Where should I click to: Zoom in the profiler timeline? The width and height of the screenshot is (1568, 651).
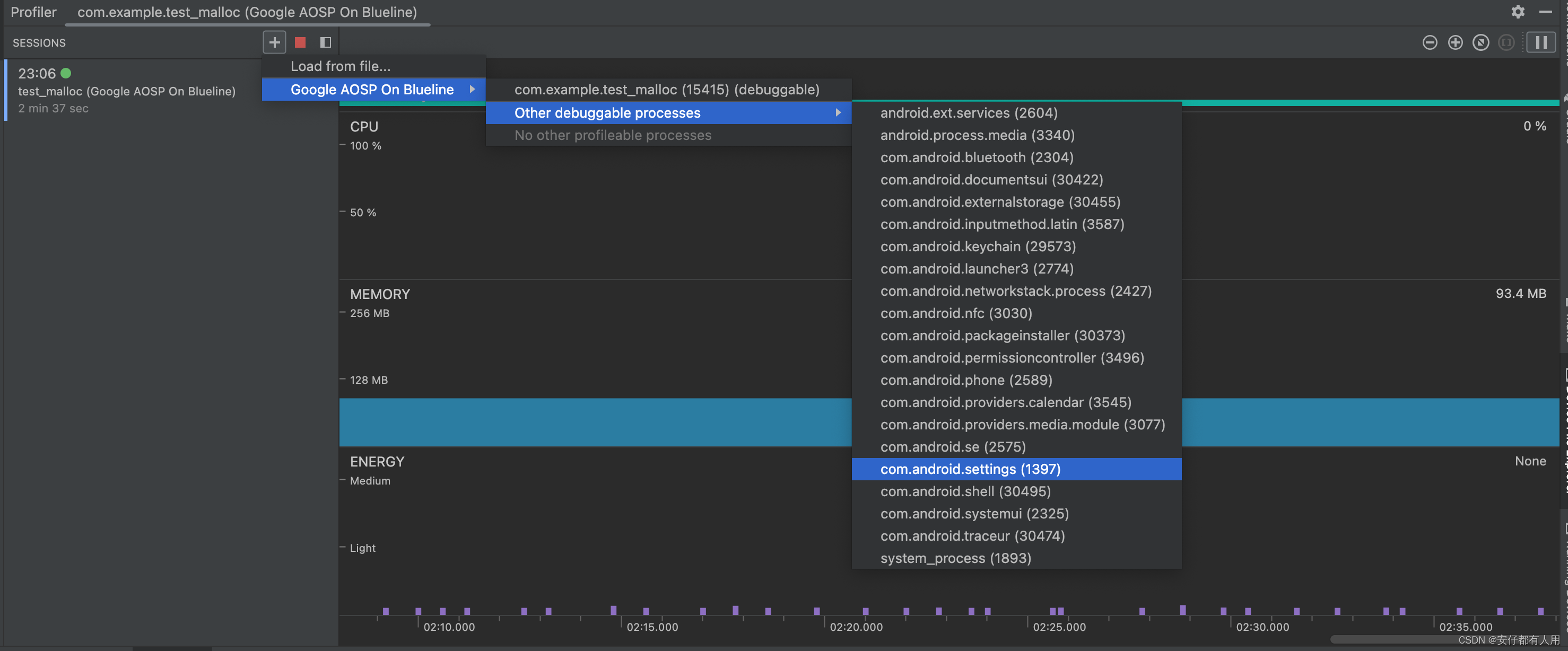(1456, 42)
